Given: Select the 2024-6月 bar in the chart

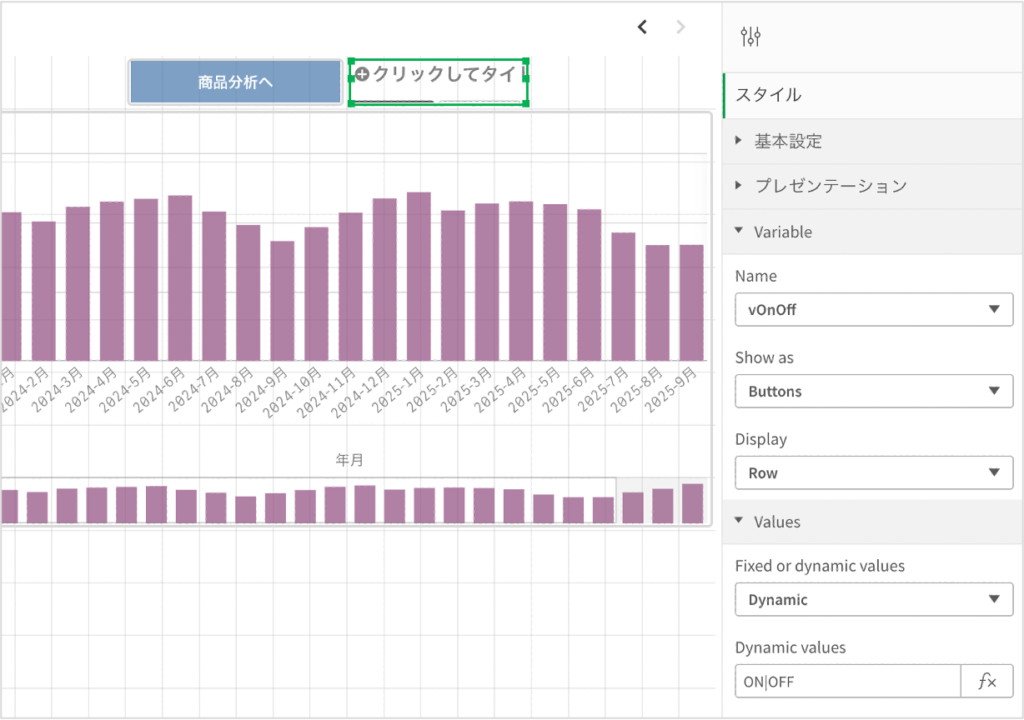Looking at the screenshot, I should tap(180, 278).
